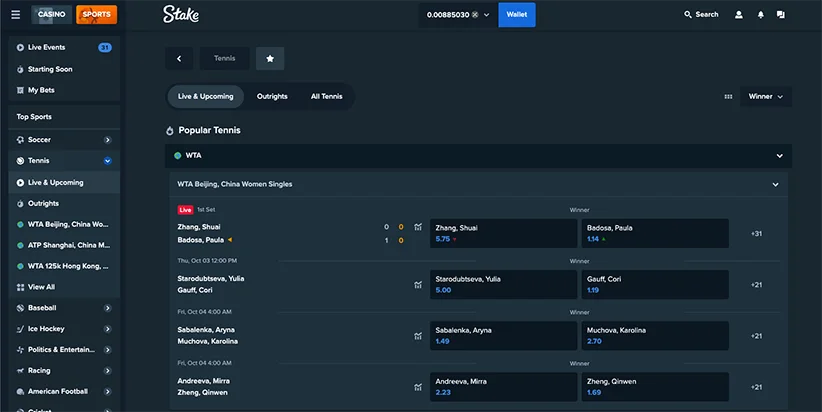Switch to the Casino section

click(51, 15)
